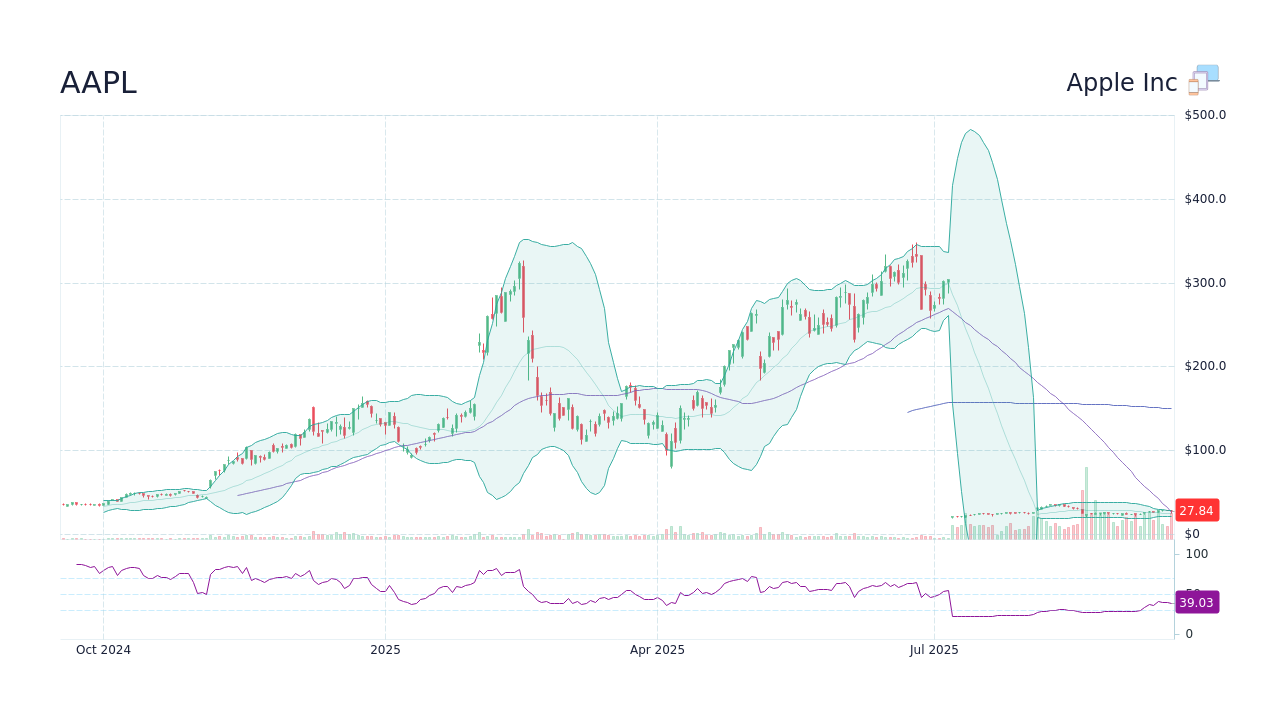Click the 0 level on RSI axis
The width and height of the screenshot is (1280, 720).
click(1189, 634)
